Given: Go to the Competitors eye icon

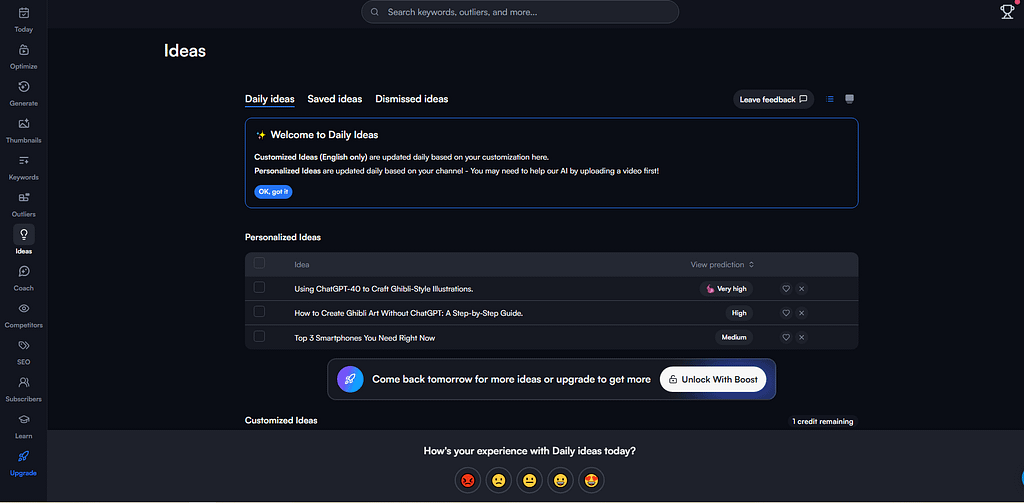Looking at the screenshot, I should [23, 309].
